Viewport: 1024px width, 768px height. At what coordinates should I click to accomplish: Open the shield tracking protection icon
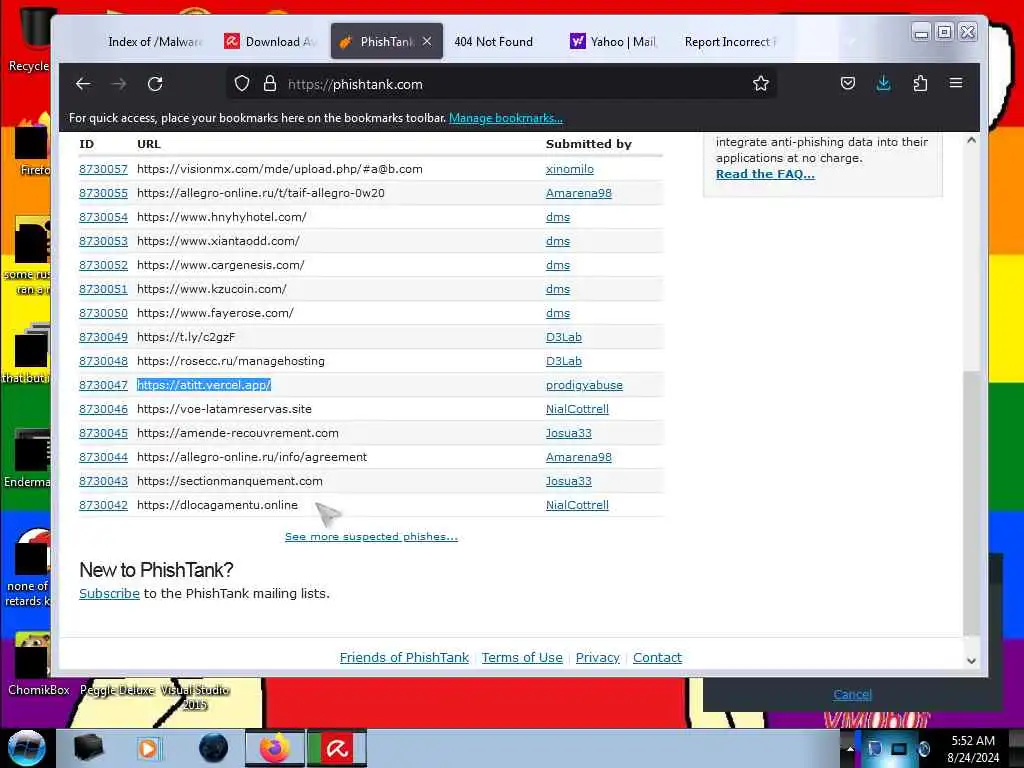click(x=242, y=84)
